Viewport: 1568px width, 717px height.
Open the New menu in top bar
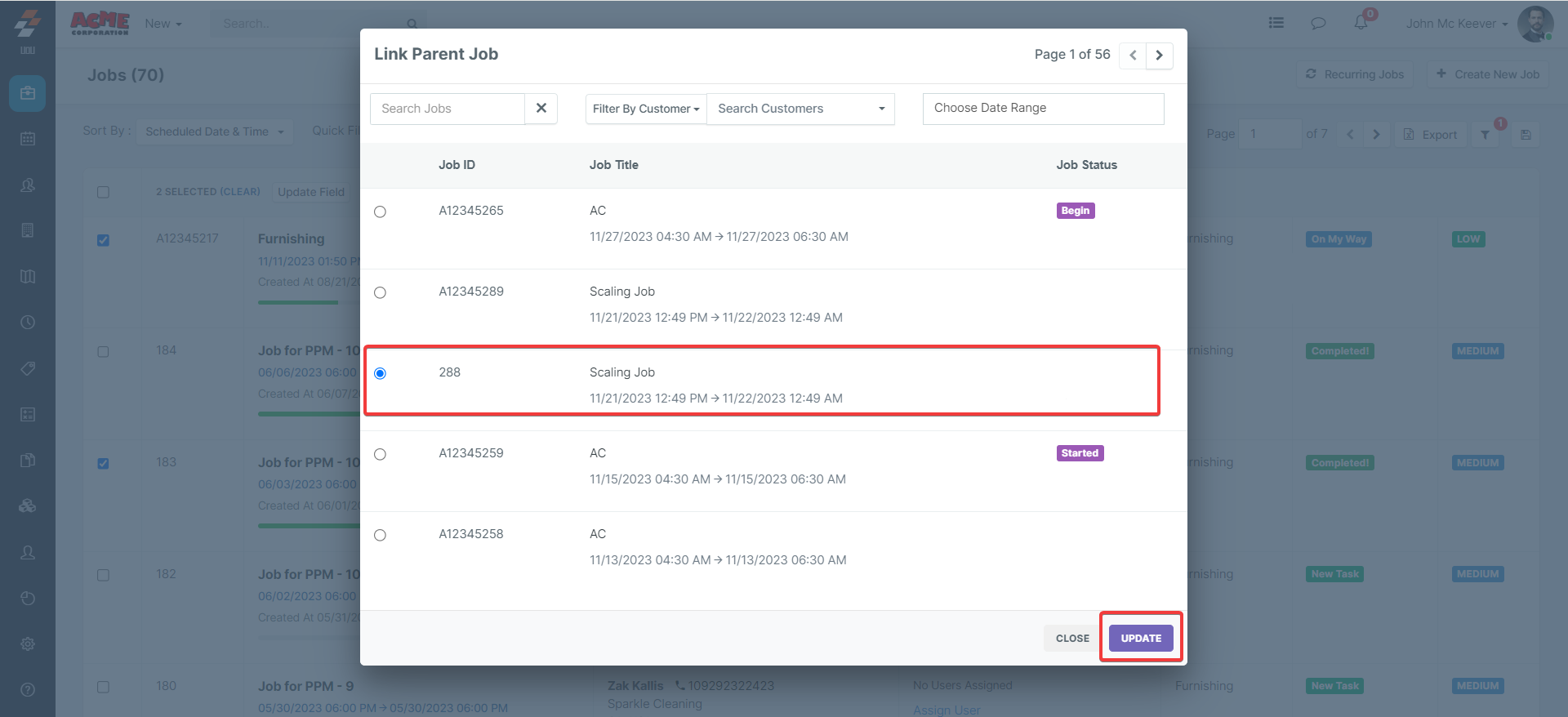pos(163,24)
